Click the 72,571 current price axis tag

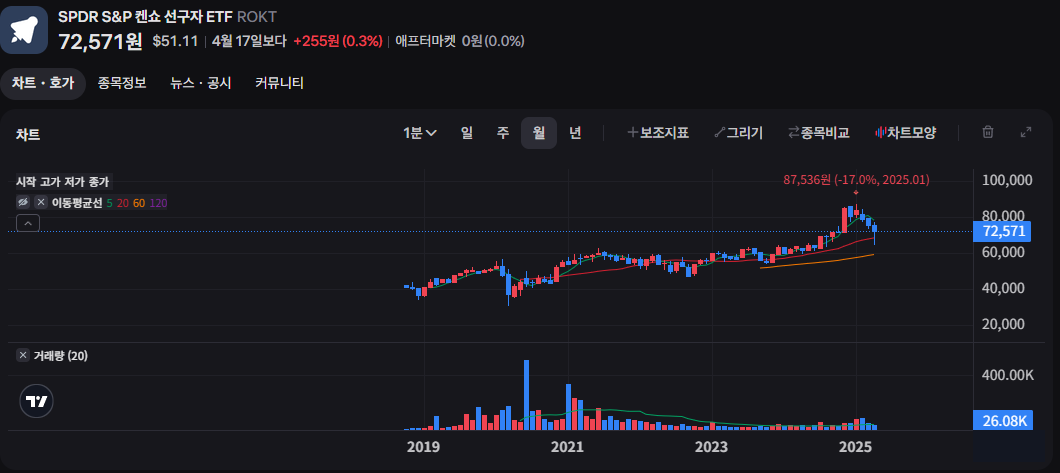click(1003, 232)
